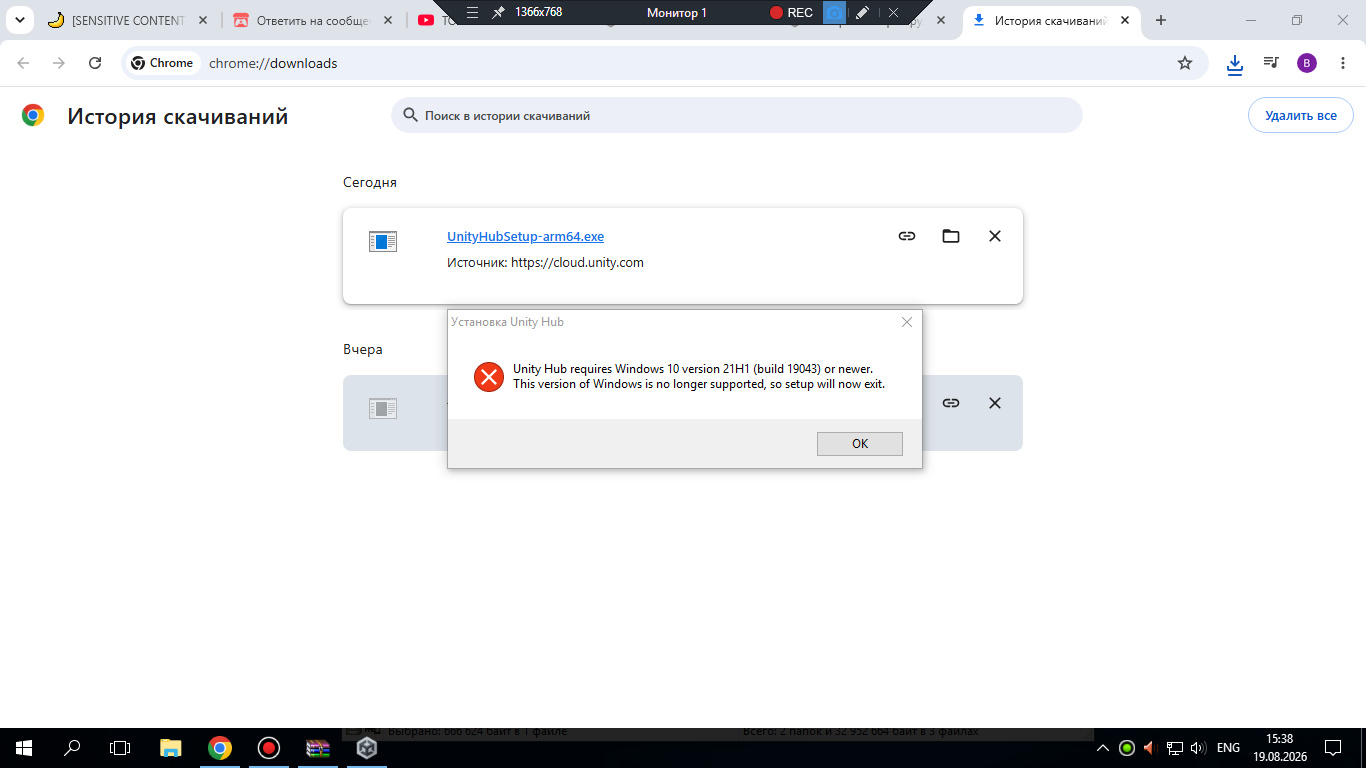Image resolution: width=1366 pixels, height=768 pixels.
Task: Click the Unity Hub icon on the taskbar
Action: (367, 748)
